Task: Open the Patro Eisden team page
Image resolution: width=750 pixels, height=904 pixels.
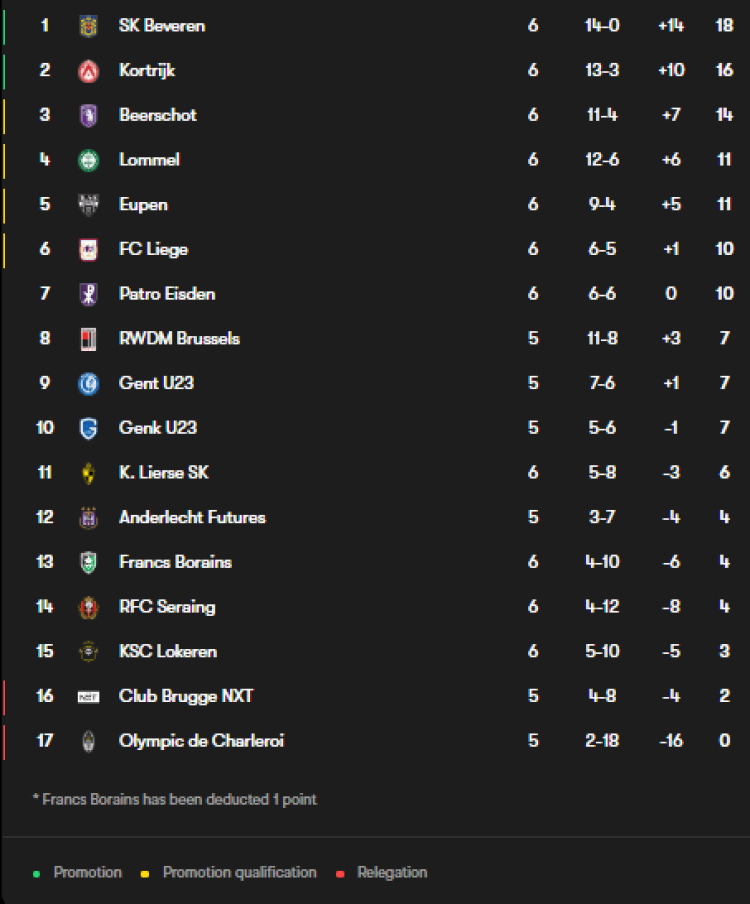Action: coord(166,294)
